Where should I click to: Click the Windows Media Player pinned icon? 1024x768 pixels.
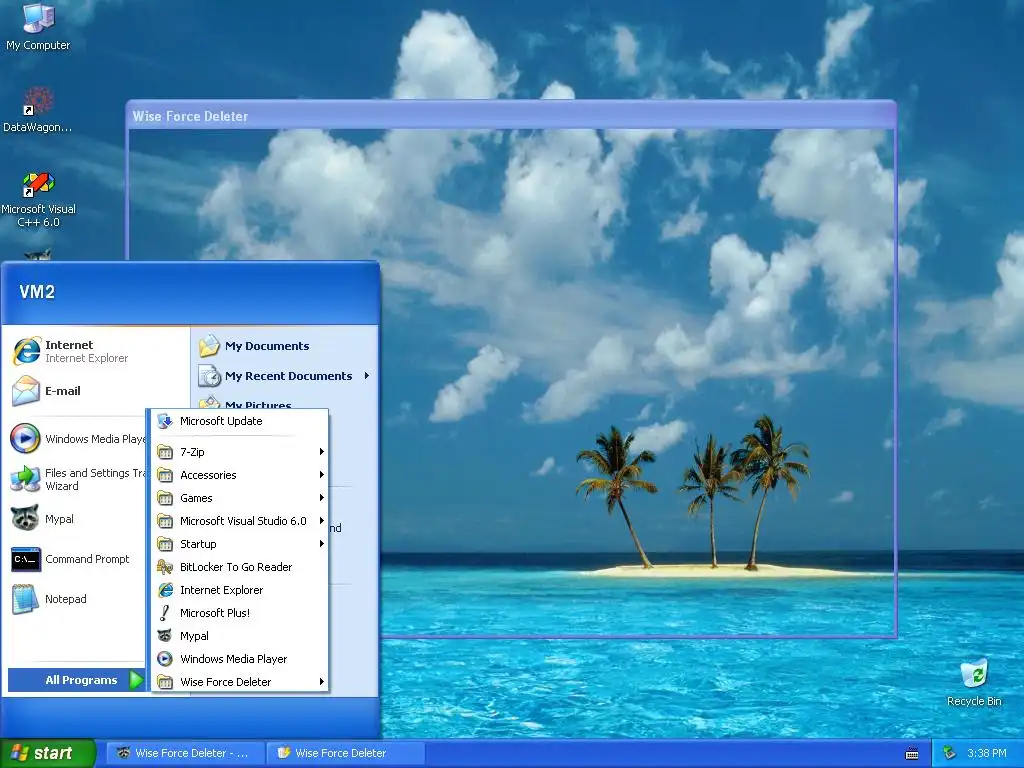coord(25,438)
